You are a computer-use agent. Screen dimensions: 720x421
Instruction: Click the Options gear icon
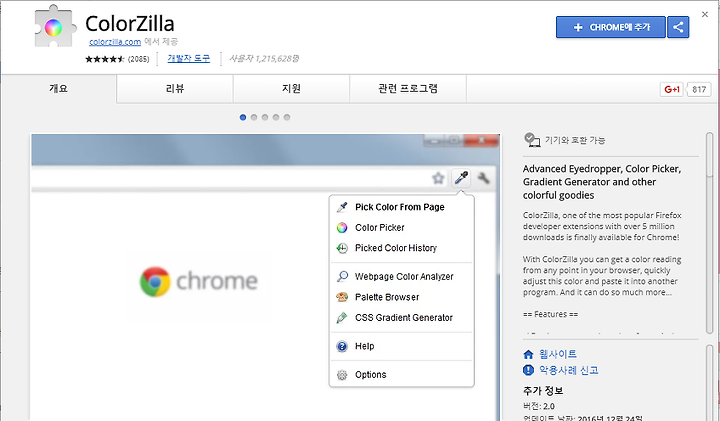(x=342, y=375)
